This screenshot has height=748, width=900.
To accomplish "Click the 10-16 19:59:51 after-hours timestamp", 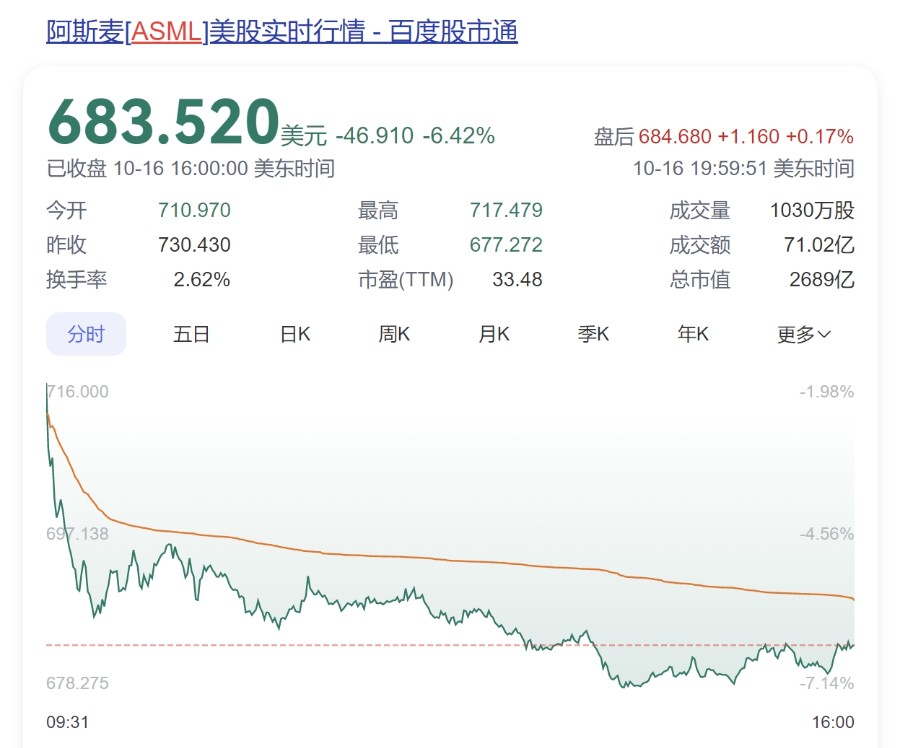I will click(x=743, y=168).
